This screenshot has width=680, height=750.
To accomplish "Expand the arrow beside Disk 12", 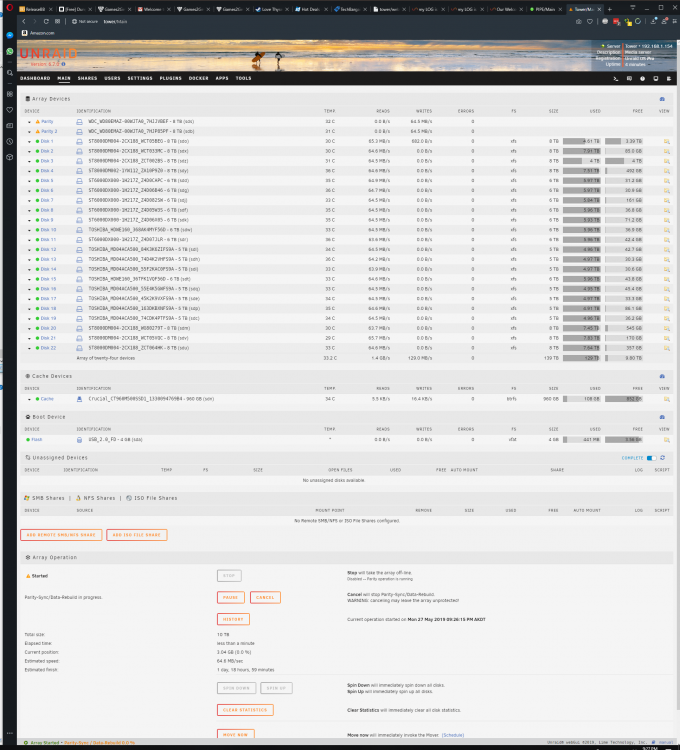I will 29,250.
